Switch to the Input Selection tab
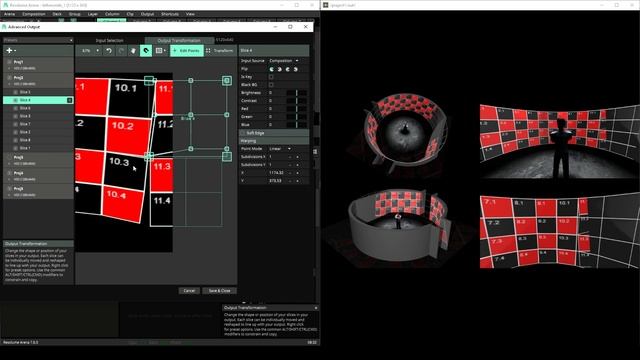 pyautogui.click(x=109, y=40)
